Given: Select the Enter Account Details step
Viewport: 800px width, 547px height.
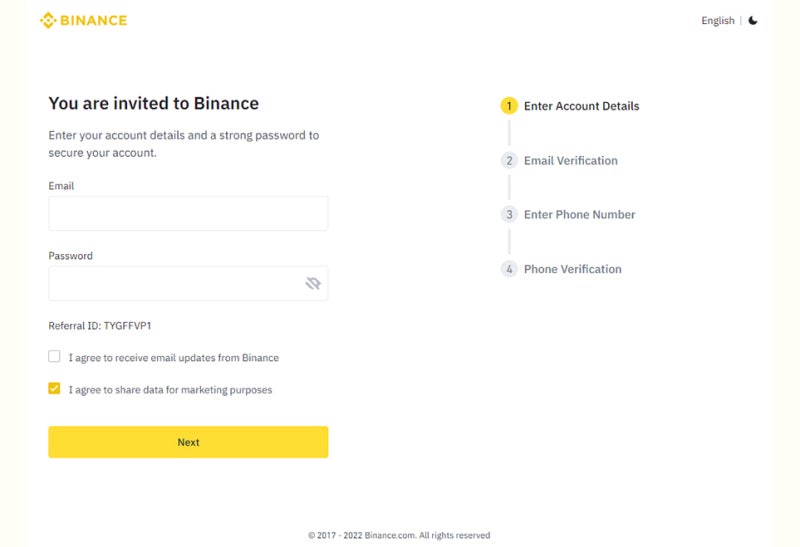Looking at the screenshot, I should click(581, 106).
